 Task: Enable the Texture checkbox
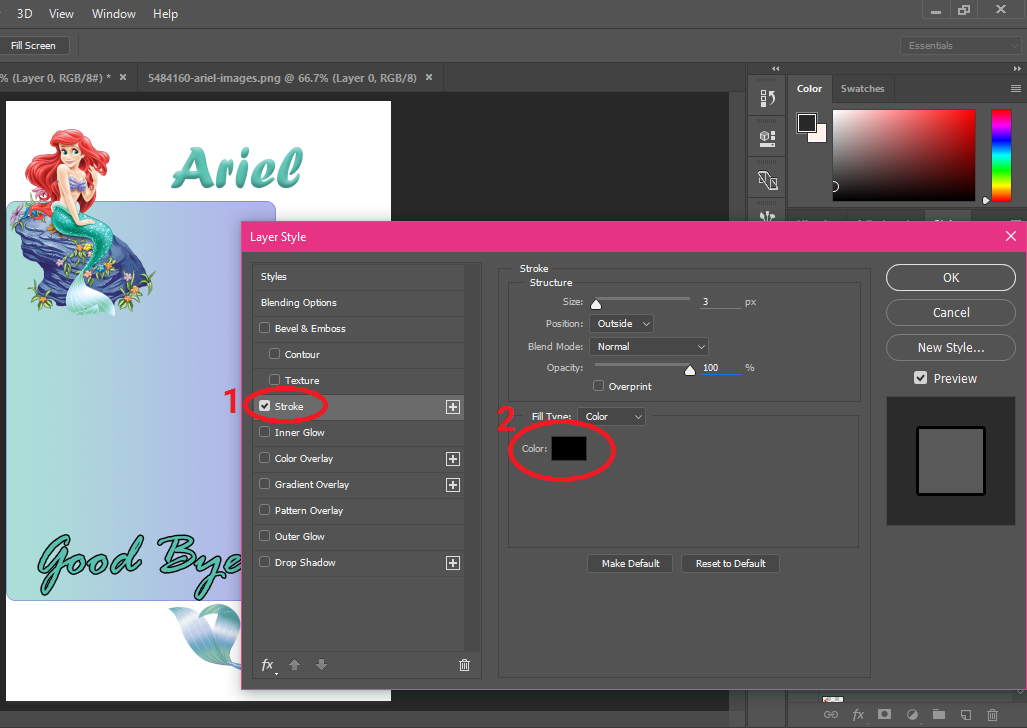(x=274, y=379)
